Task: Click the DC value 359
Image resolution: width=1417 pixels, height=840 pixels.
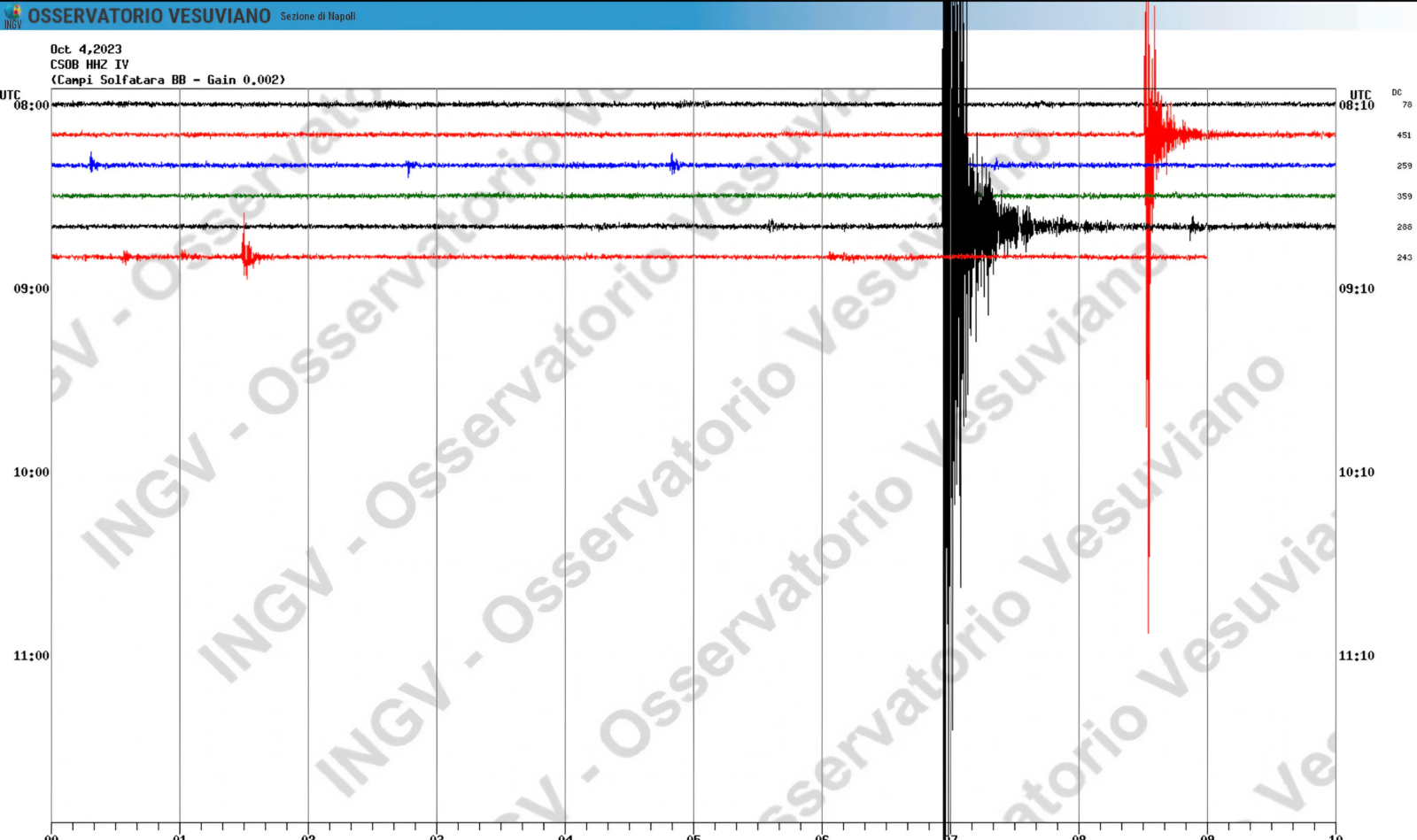Action: click(x=1405, y=197)
